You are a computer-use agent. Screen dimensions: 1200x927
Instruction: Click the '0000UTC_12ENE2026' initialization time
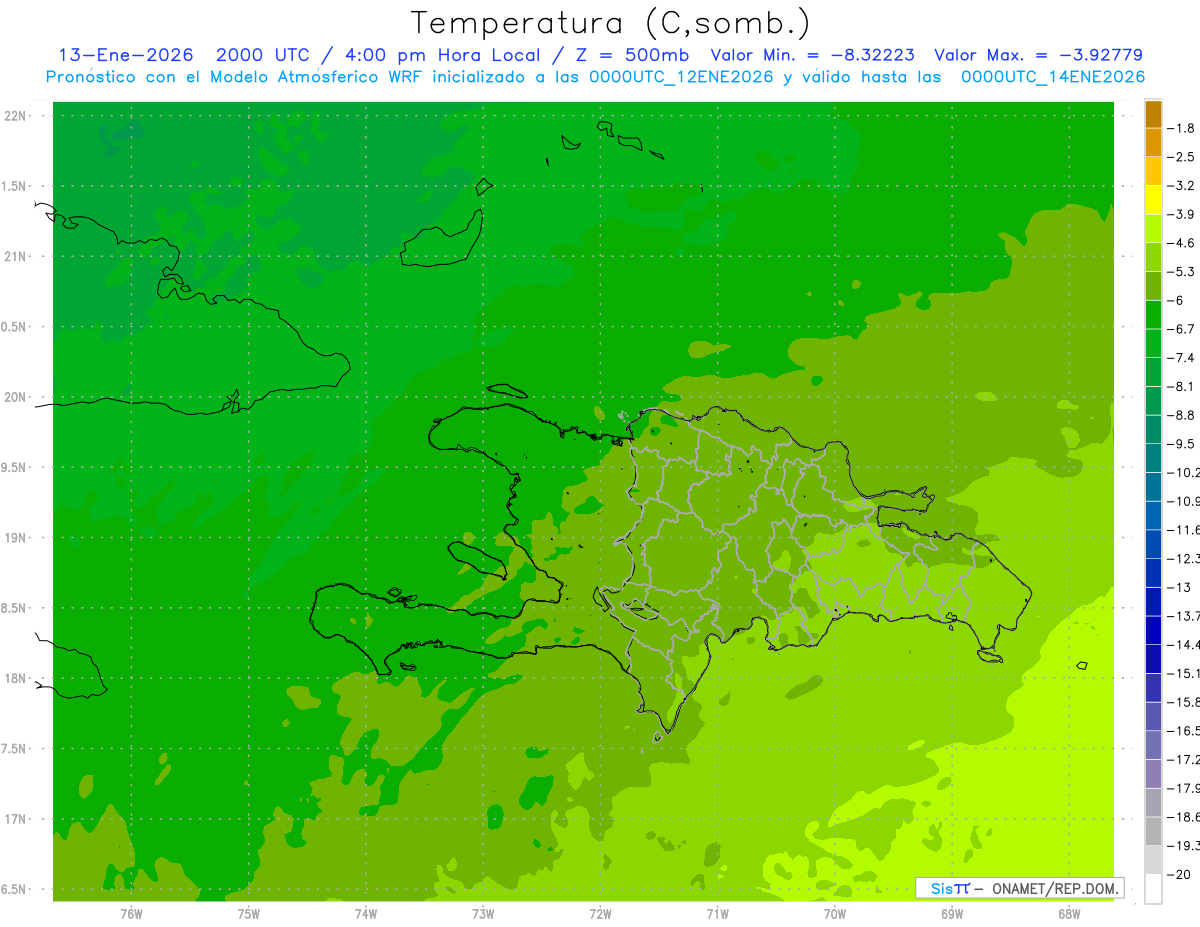pyautogui.click(x=682, y=77)
